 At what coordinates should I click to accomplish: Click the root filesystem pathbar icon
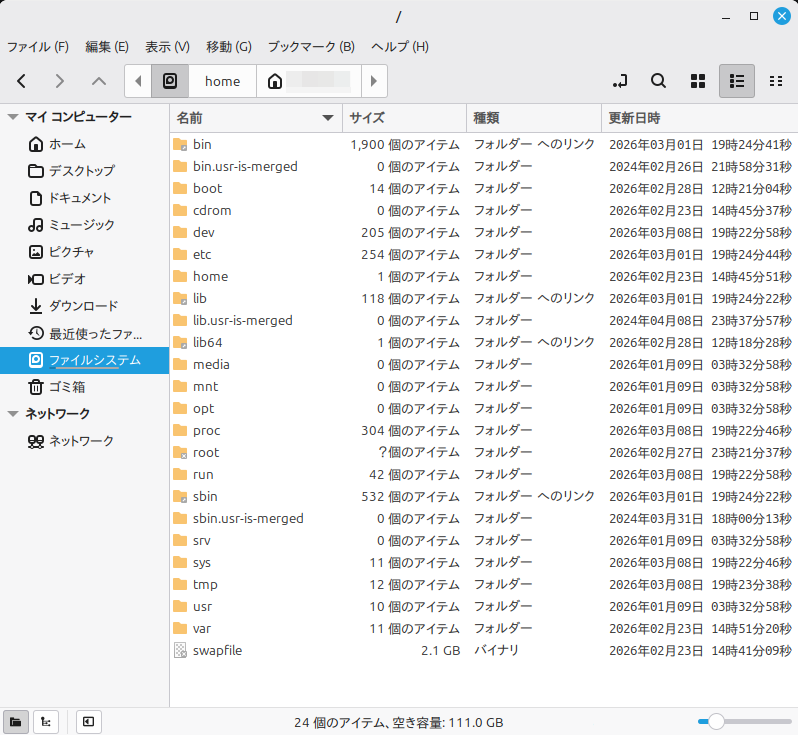coord(170,81)
